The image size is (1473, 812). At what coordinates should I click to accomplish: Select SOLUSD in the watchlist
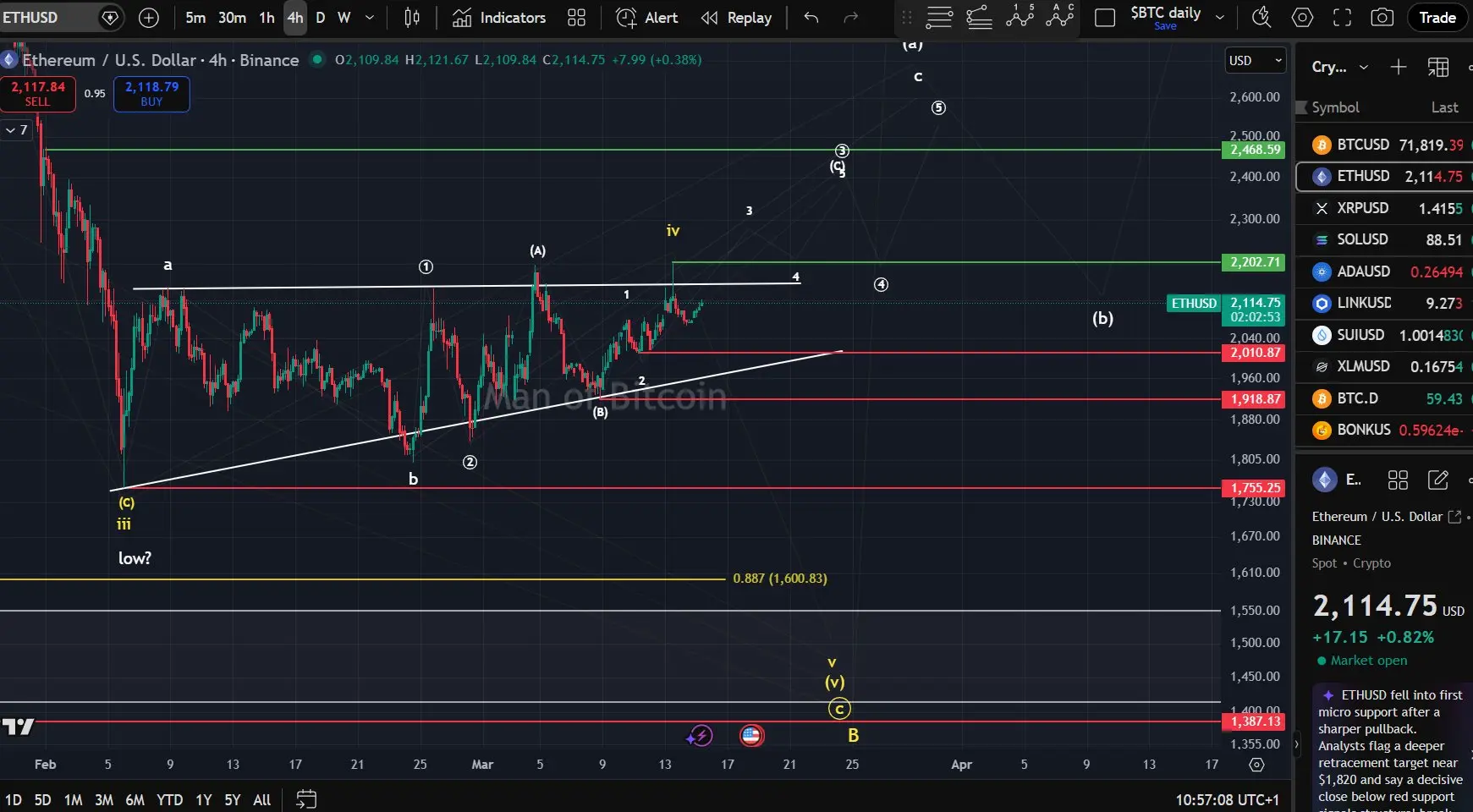1384,239
